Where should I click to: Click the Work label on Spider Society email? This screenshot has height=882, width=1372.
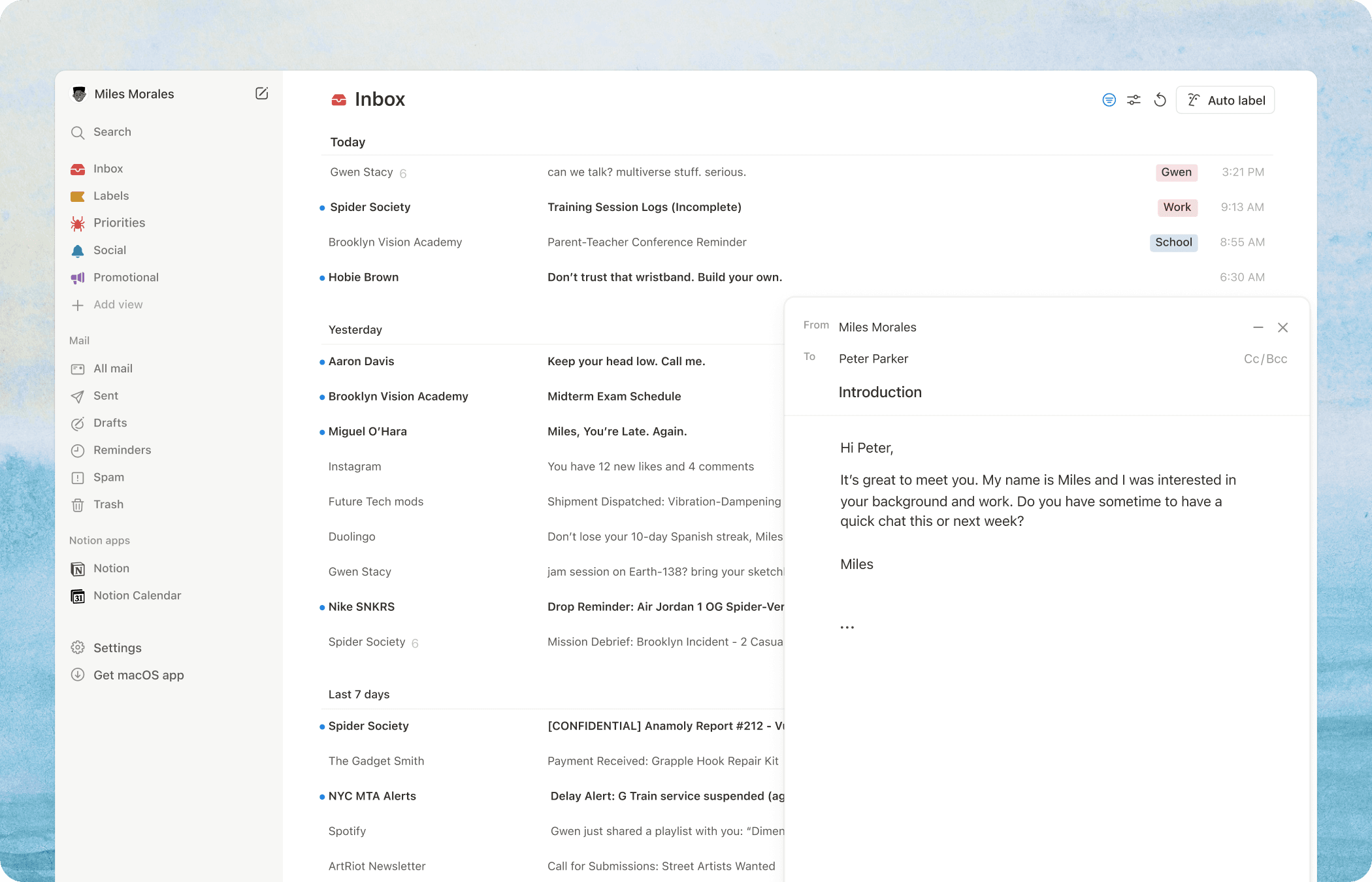tap(1177, 207)
